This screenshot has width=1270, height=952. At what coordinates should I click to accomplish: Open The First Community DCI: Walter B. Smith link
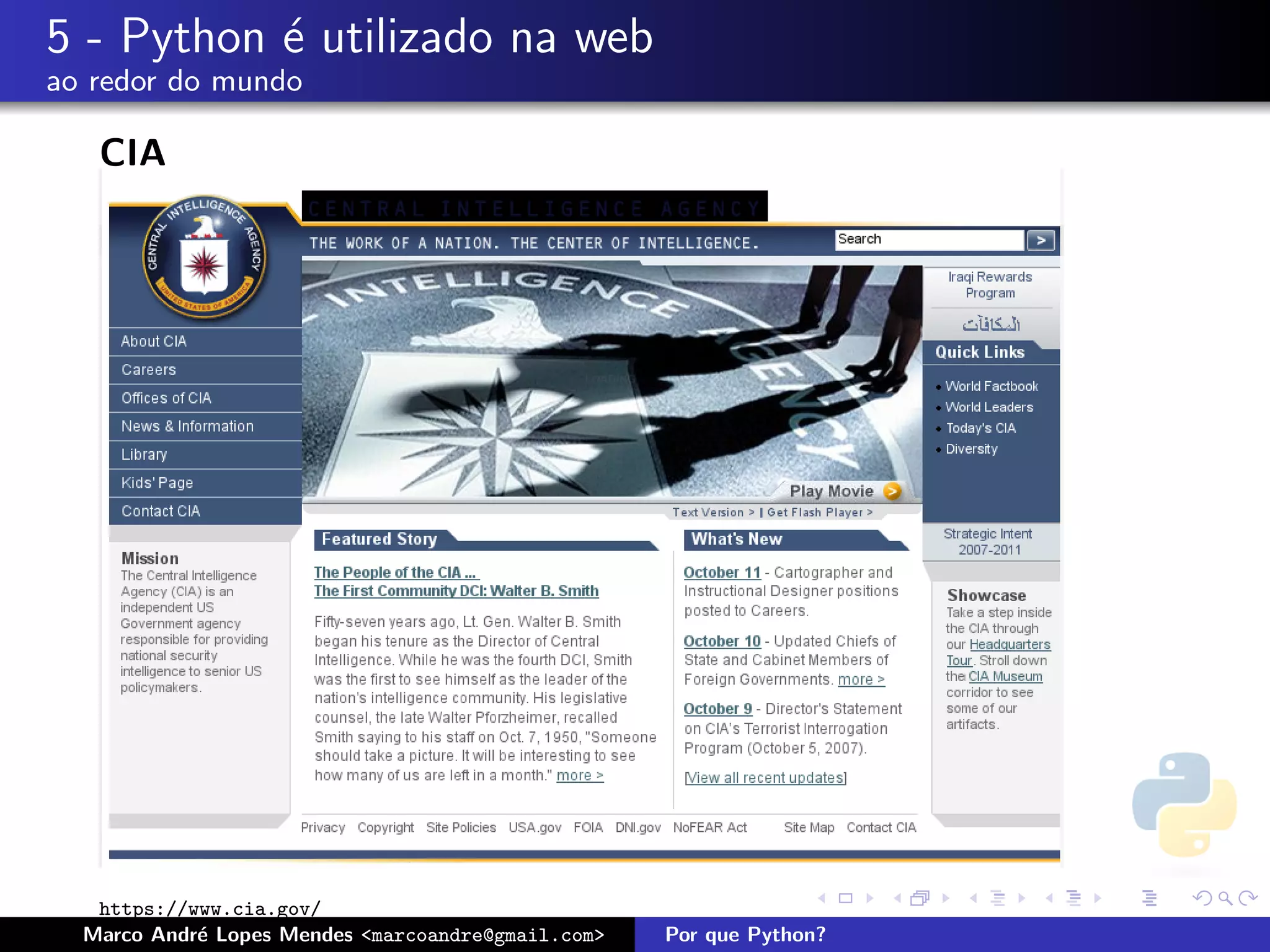coord(456,591)
